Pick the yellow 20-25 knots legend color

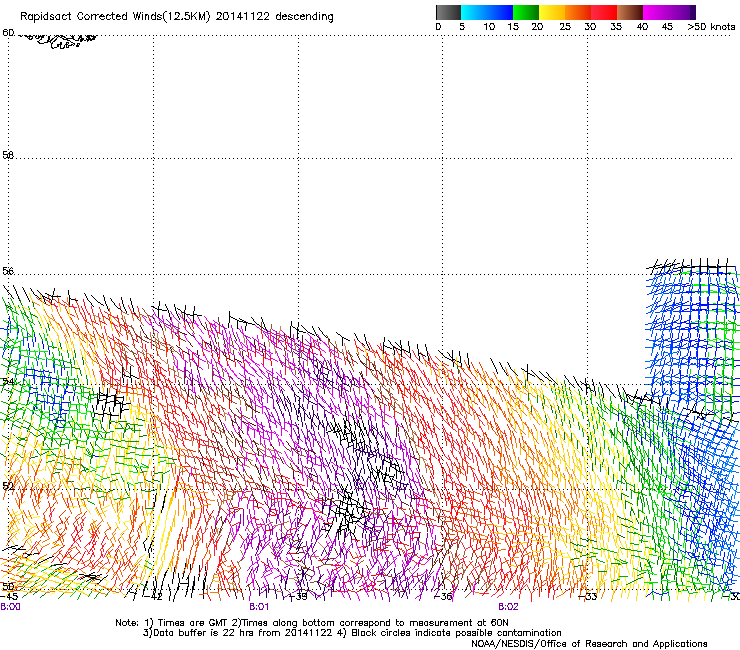pyautogui.click(x=552, y=12)
